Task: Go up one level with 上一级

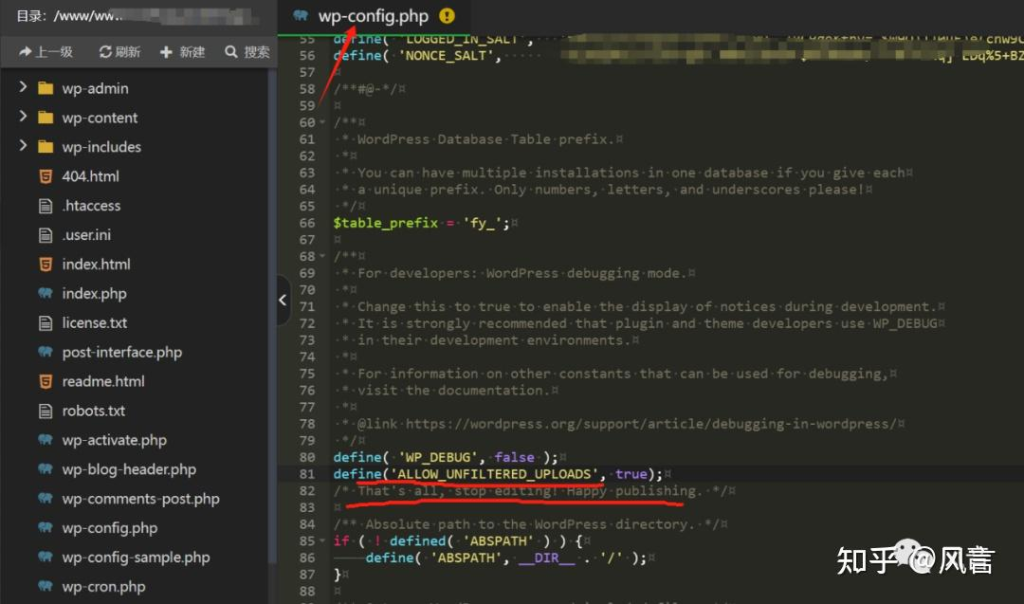Action: (x=46, y=52)
